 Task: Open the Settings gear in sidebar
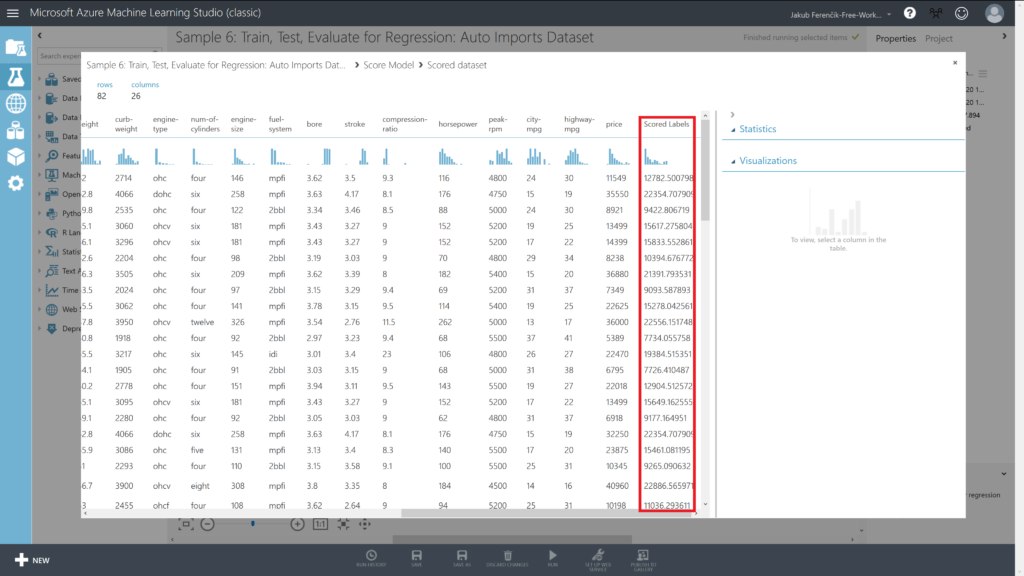[x=15, y=184]
